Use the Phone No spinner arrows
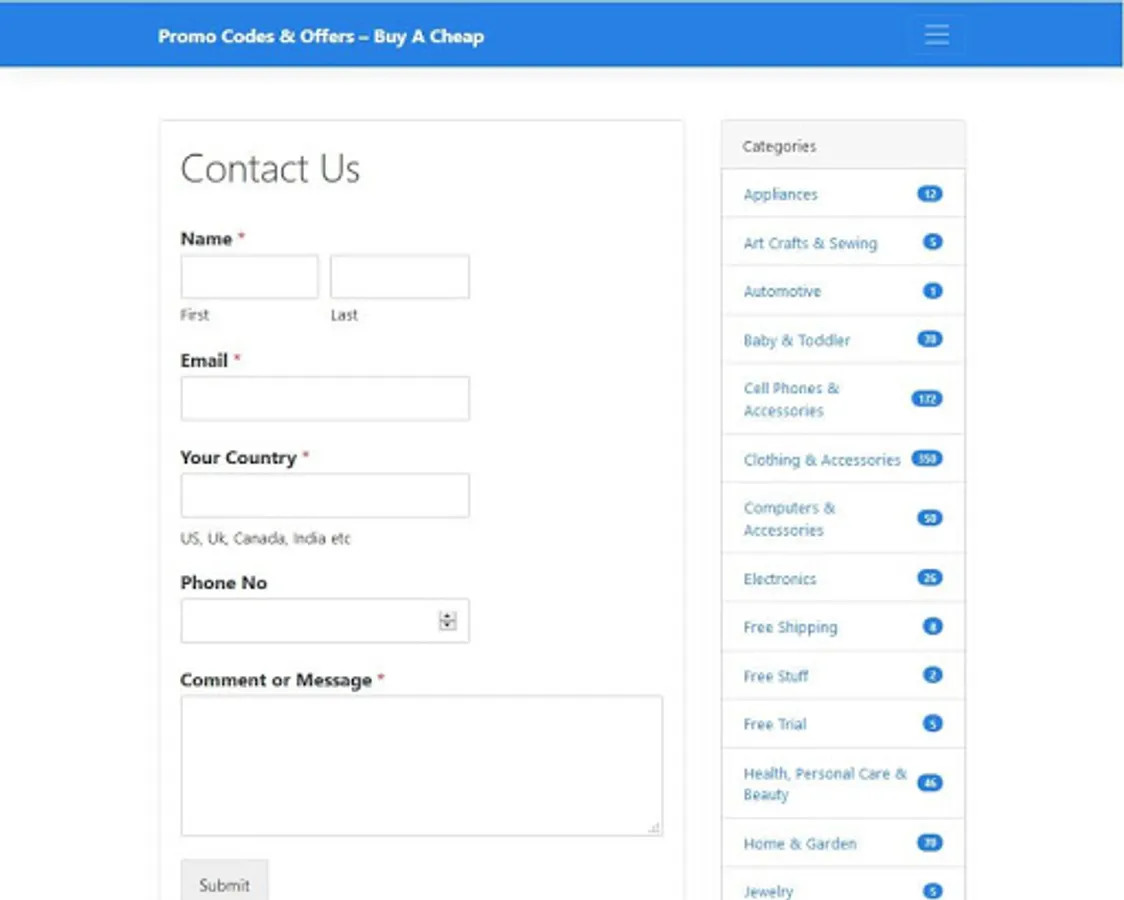The image size is (1124, 900). click(x=447, y=621)
